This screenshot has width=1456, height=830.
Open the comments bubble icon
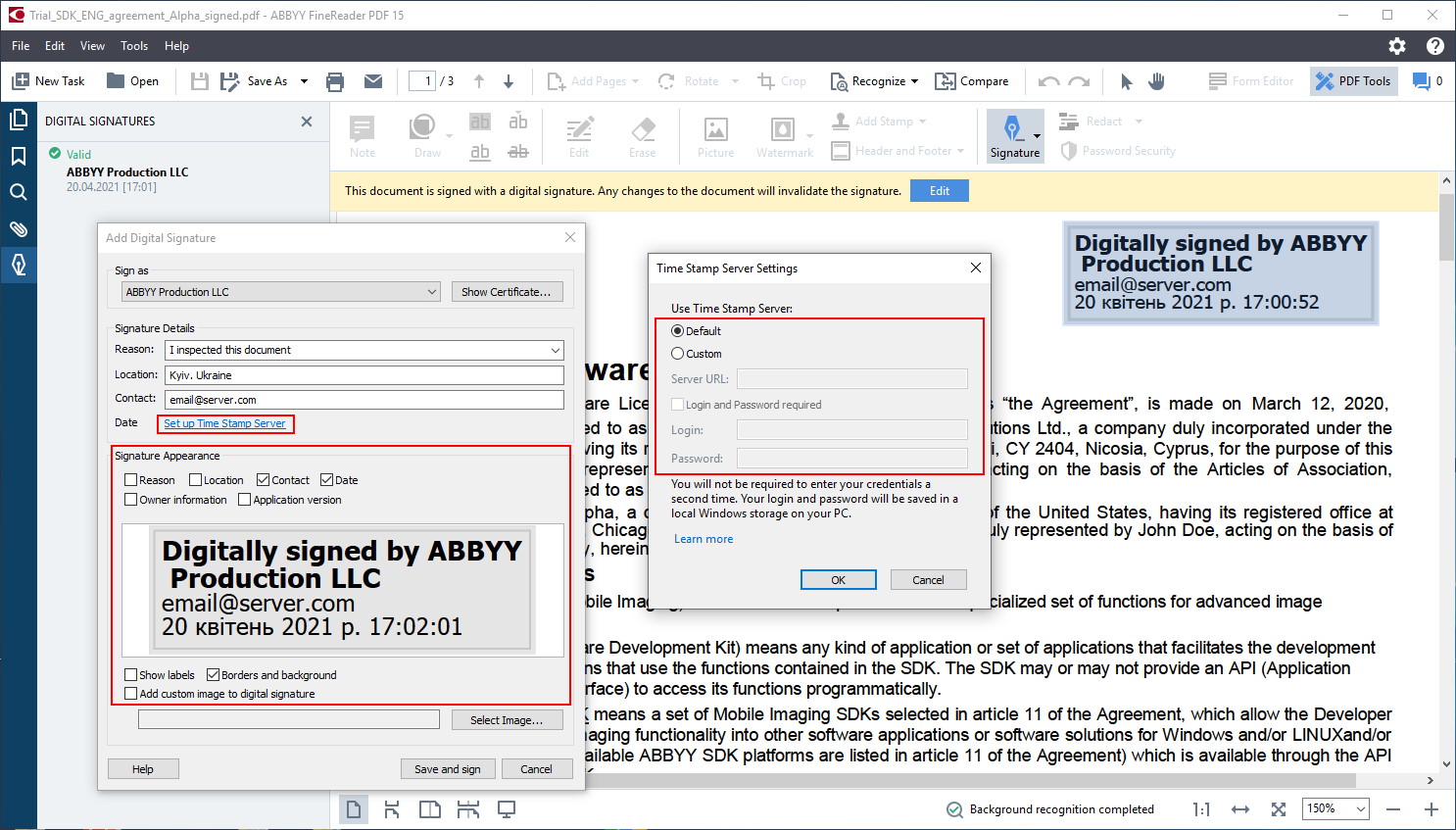[x=1421, y=81]
